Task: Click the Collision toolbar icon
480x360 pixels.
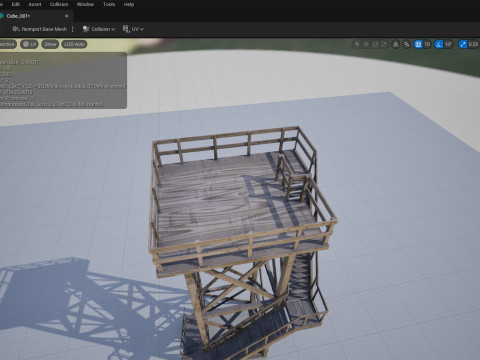Action: click(86, 29)
